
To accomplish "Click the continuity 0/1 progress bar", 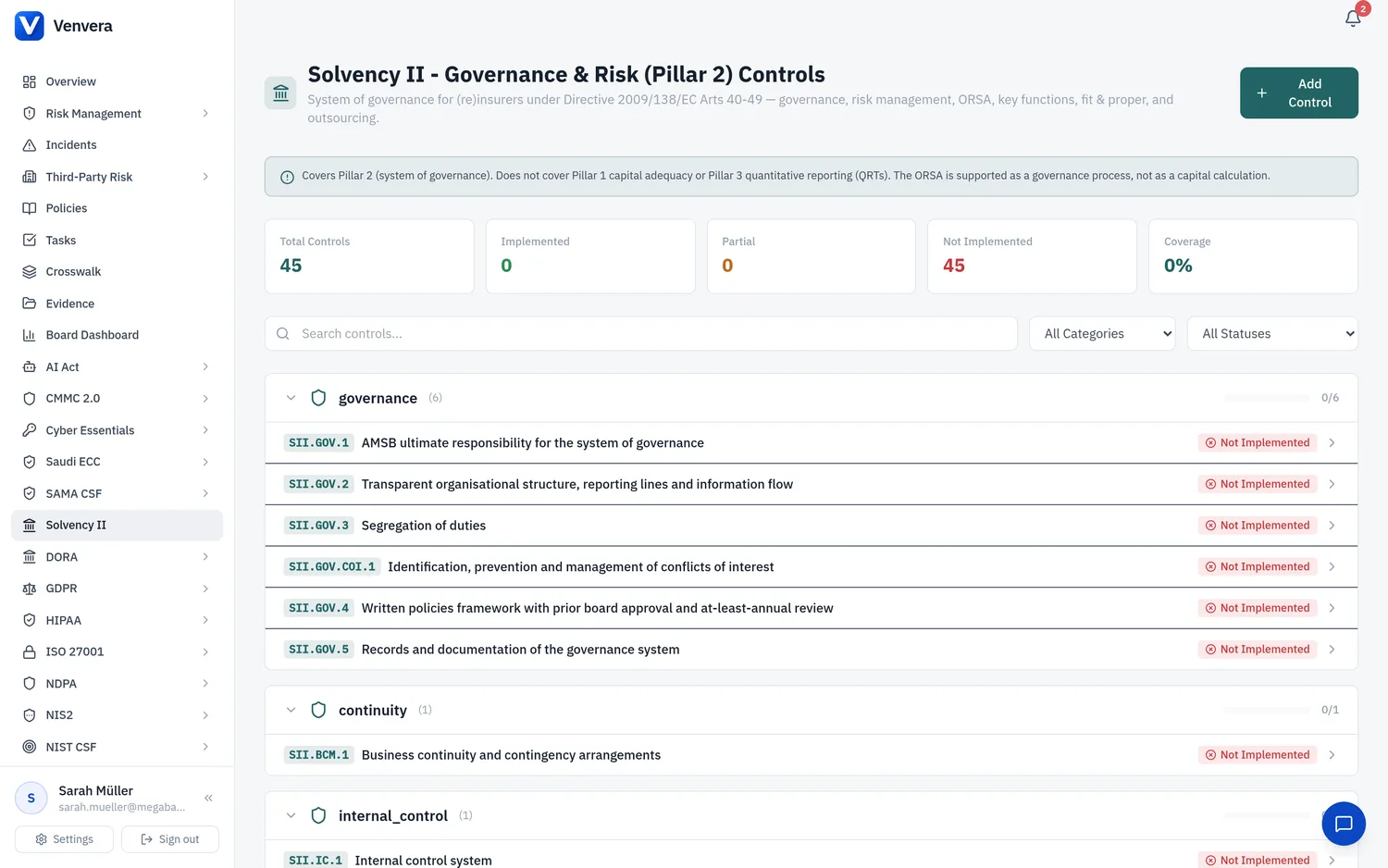I will click(x=1267, y=710).
